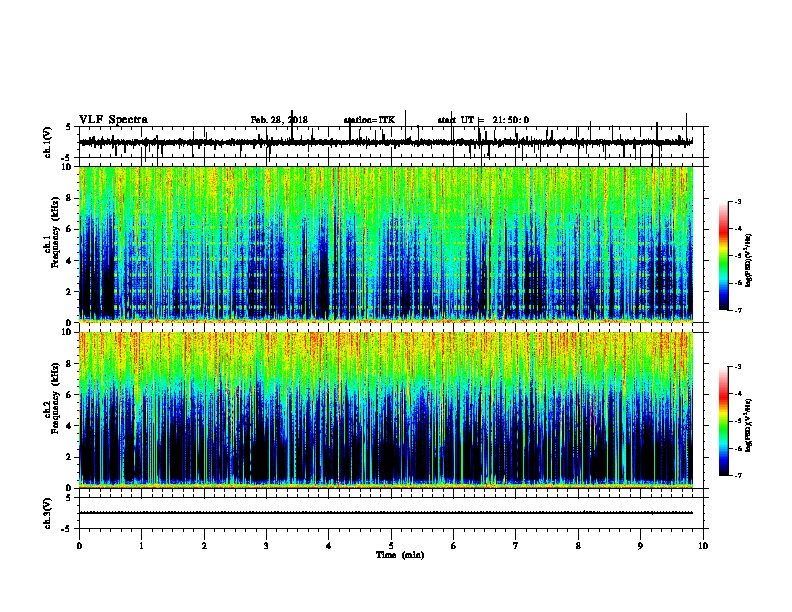
Task: Click the 'start UT = 21:50:0' label
Action: 483,120
